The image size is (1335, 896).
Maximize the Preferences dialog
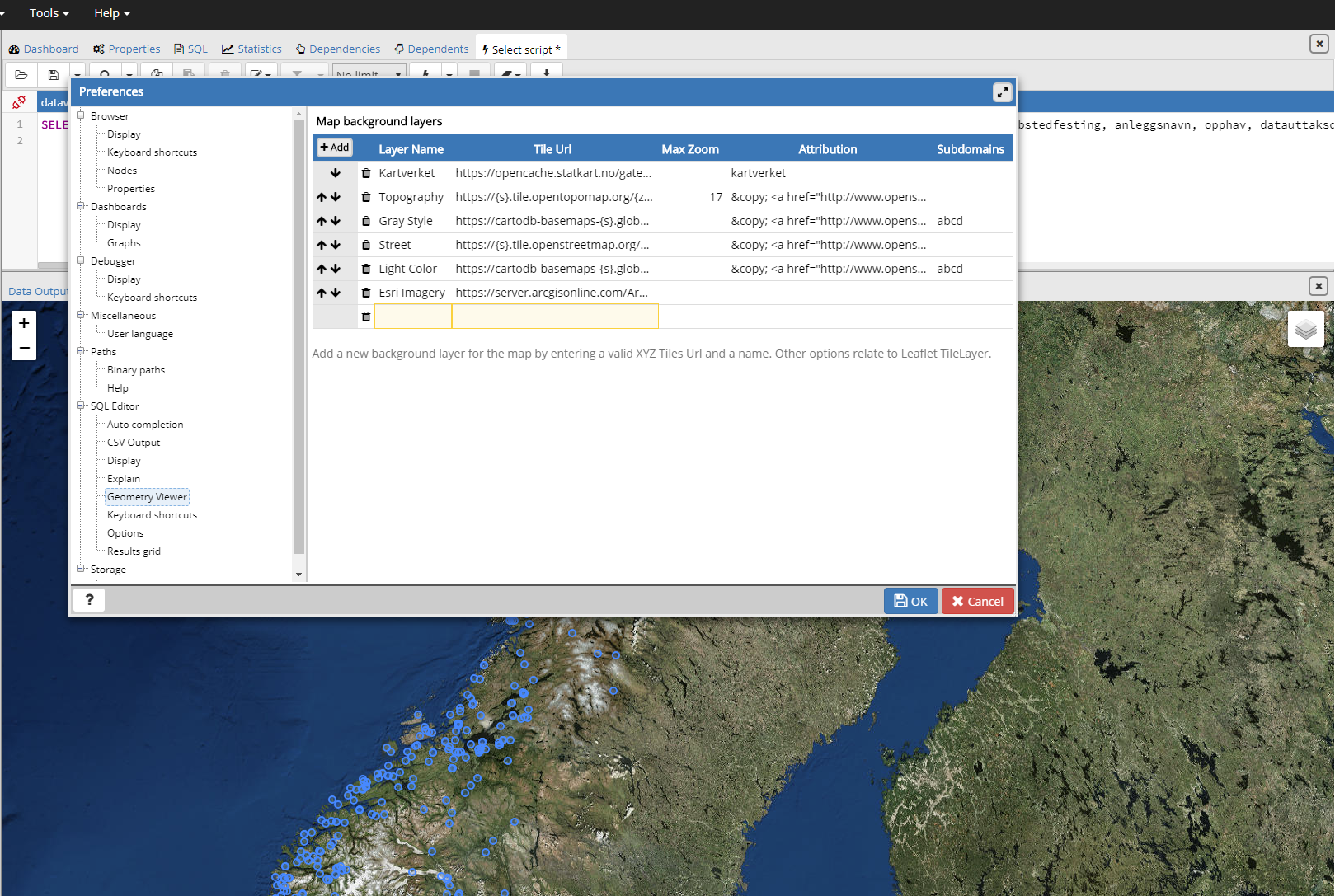(x=1002, y=92)
